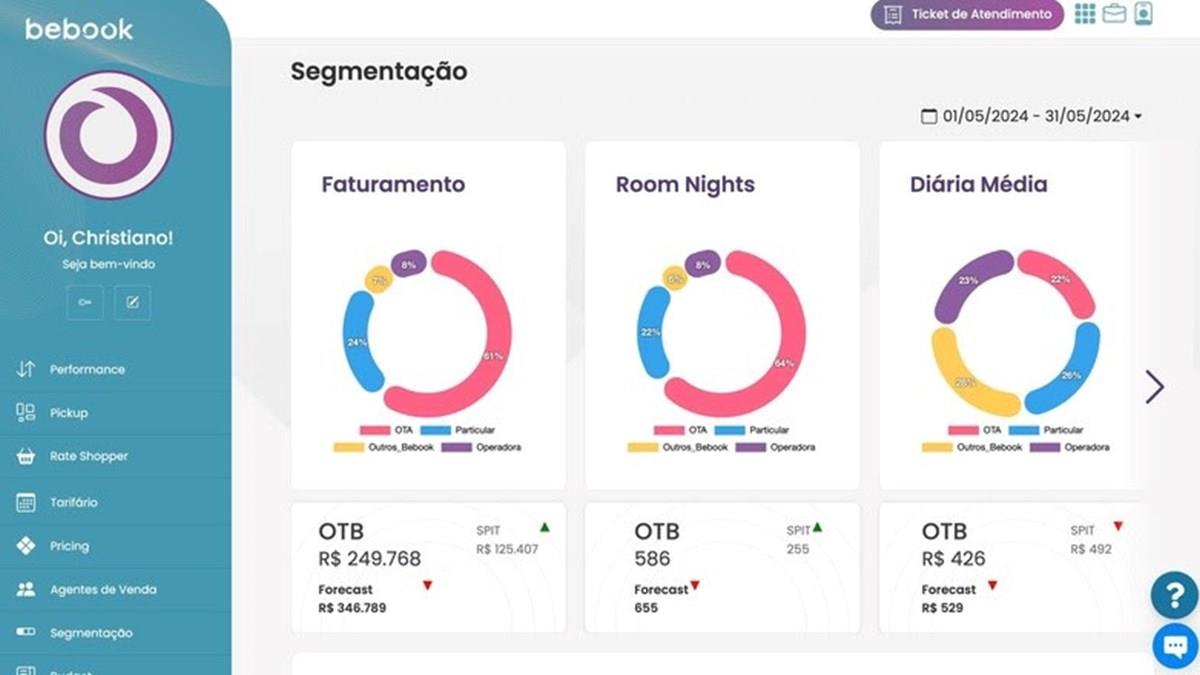Open the chat support bubble
The height and width of the screenshot is (675, 1200).
tap(1174, 645)
